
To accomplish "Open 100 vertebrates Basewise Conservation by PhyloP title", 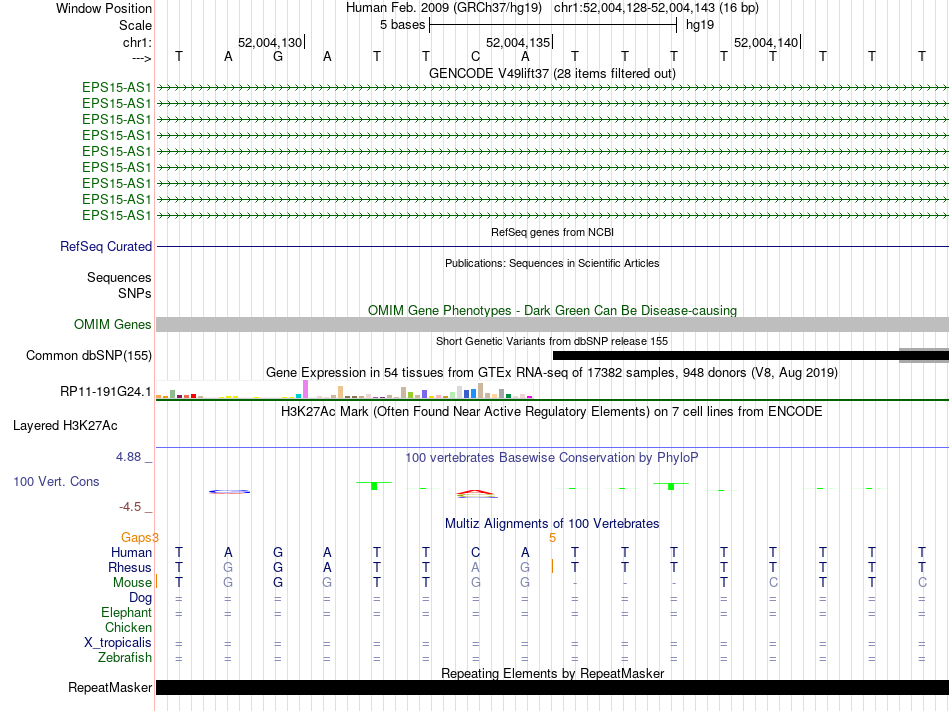I will coord(552,458).
